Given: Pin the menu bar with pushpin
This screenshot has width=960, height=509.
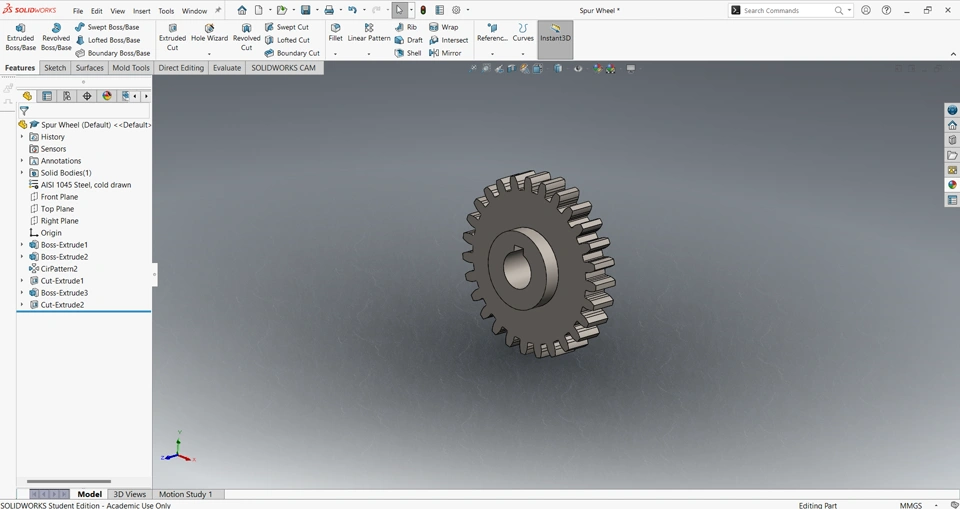Looking at the screenshot, I should (x=218, y=11).
